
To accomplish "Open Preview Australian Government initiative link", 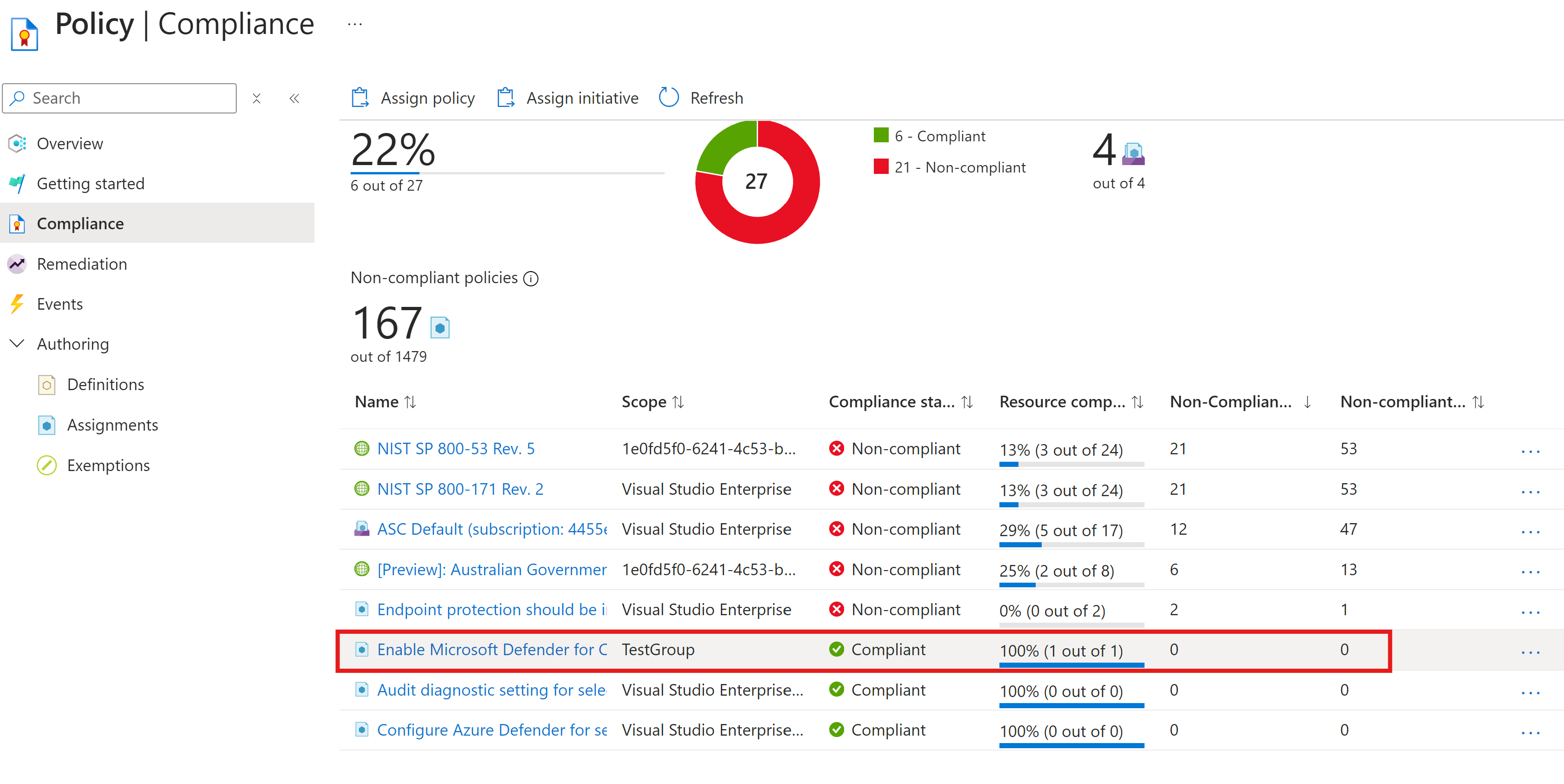I will (492, 570).
